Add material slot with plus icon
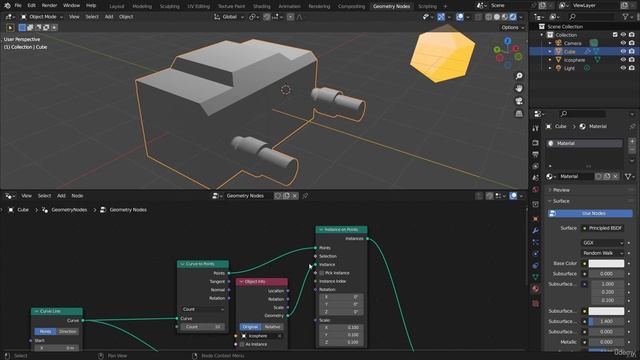This screenshot has height=360, width=640. pyautogui.click(x=632, y=142)
